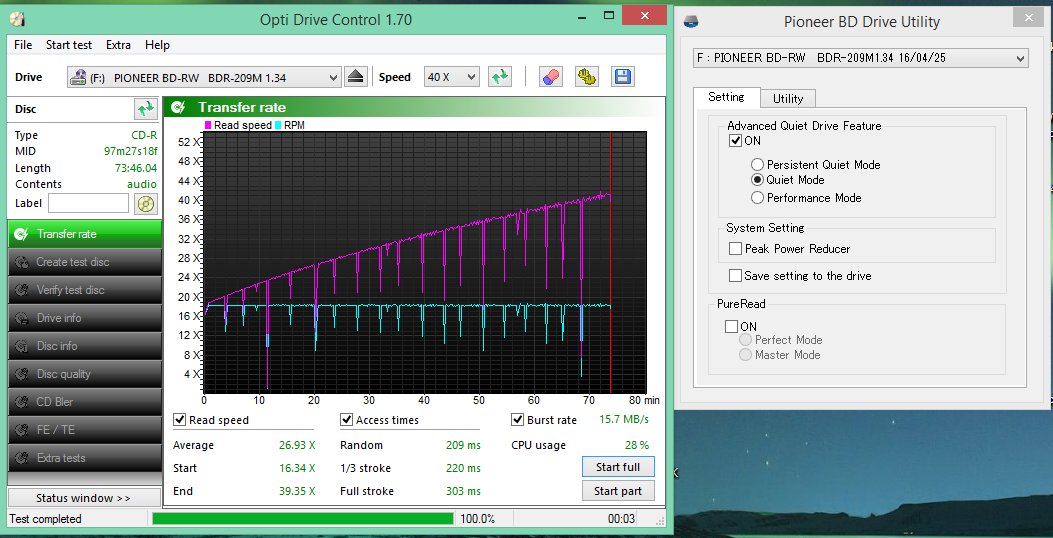Viewport: 1053px width, 538px height.
Task: Click the test progress bar
Action: [303, 519]
